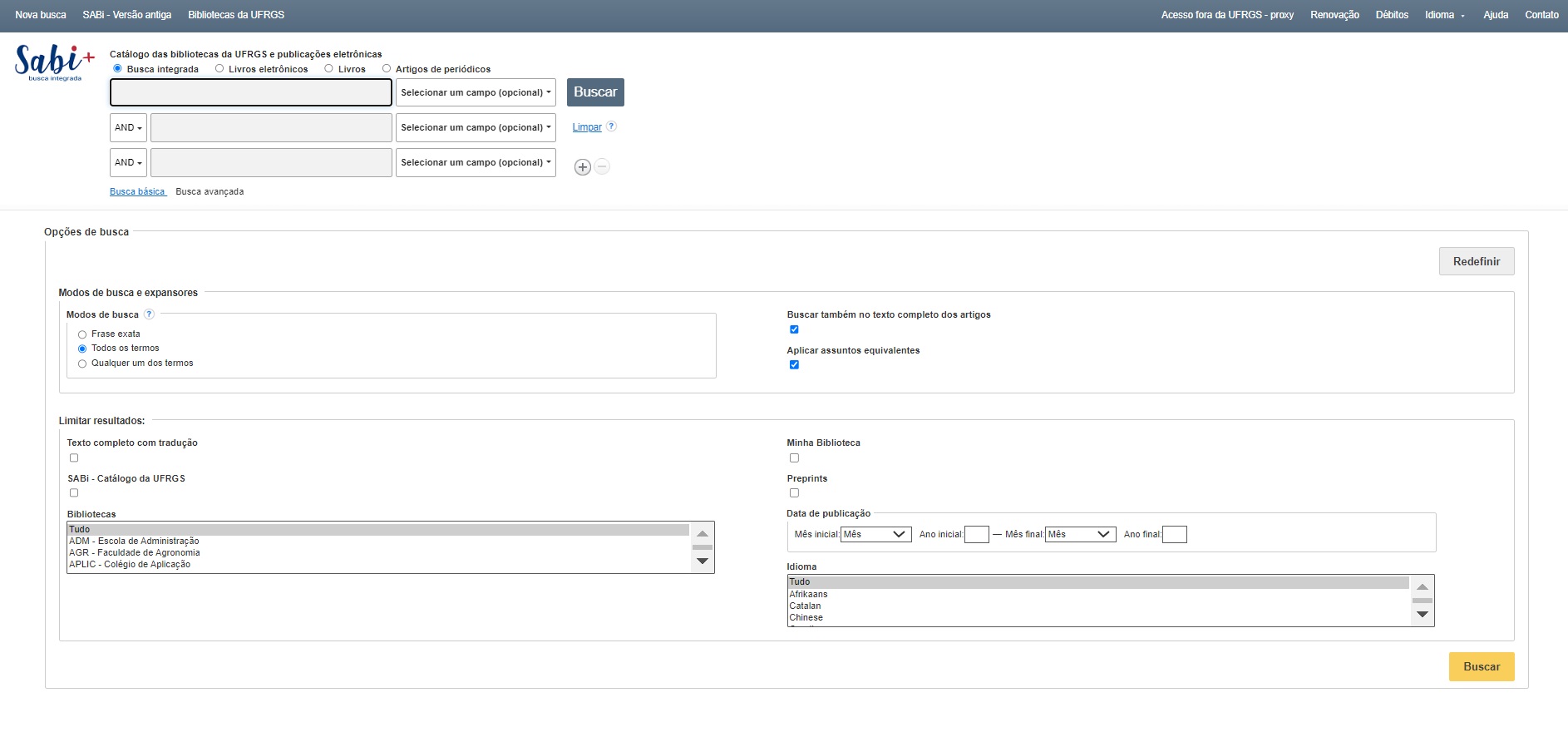This screenshot has width=1568, height=732.
Task: Enable the Preprints checkbox
Action: [x=794, y=493]
